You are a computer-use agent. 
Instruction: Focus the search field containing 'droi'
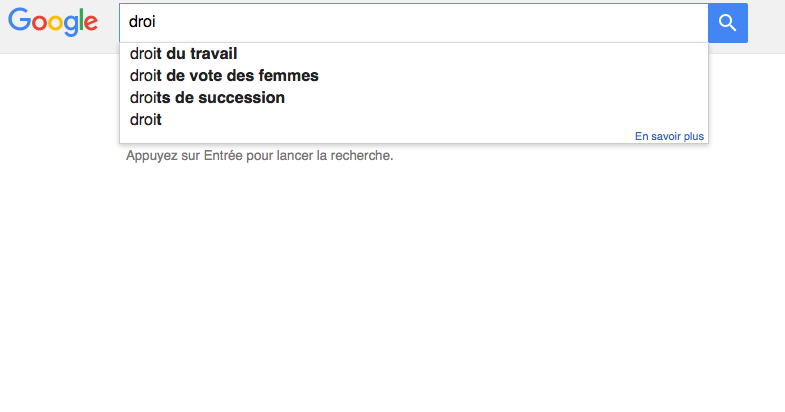click(x=414, y=23)
